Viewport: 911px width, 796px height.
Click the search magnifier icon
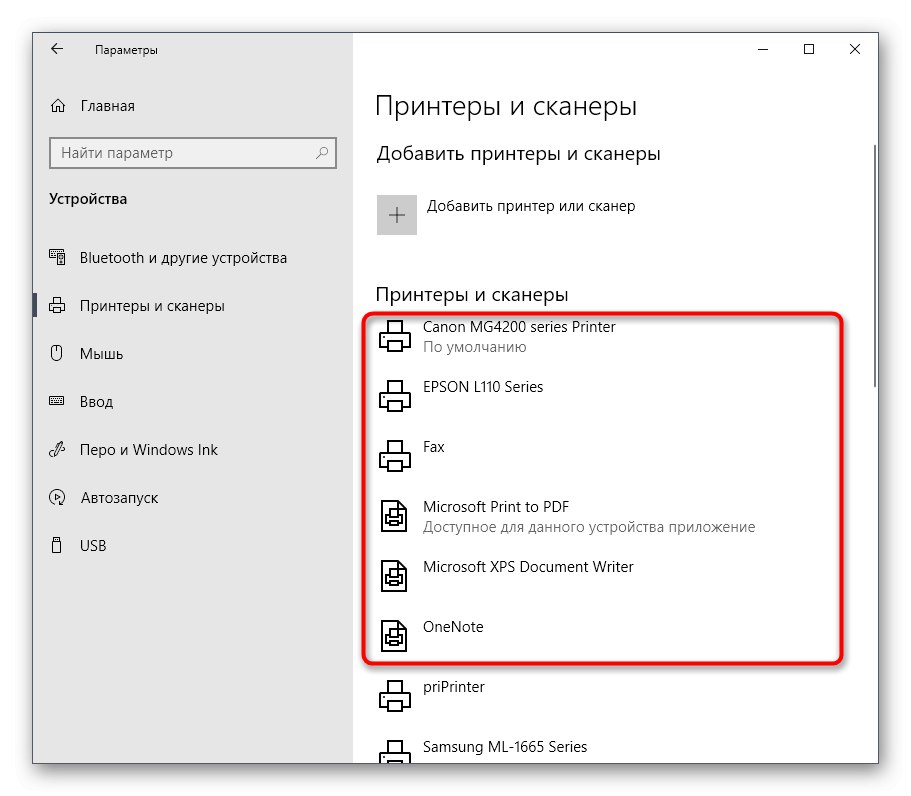click(x=322, y=153)
